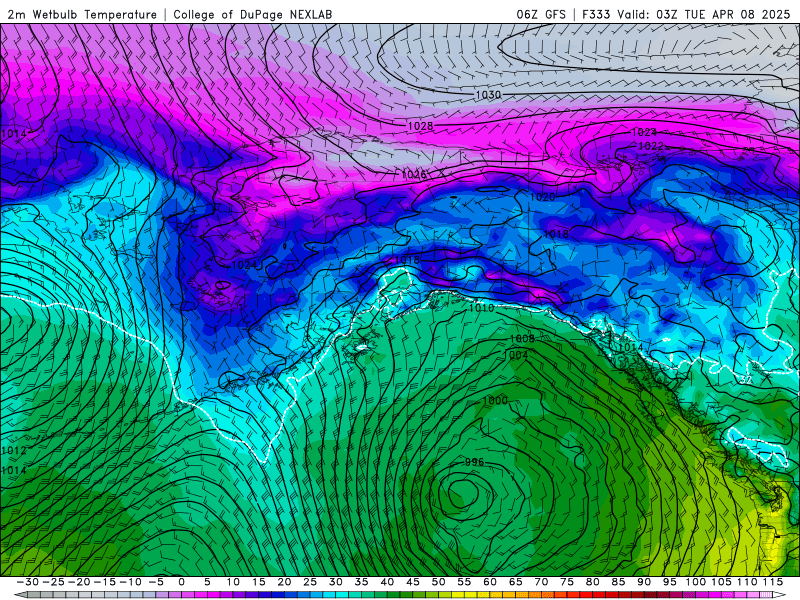The image size is (800, 600).
Task: Click the -25 color scale label
Action: (x=53, y=582)
